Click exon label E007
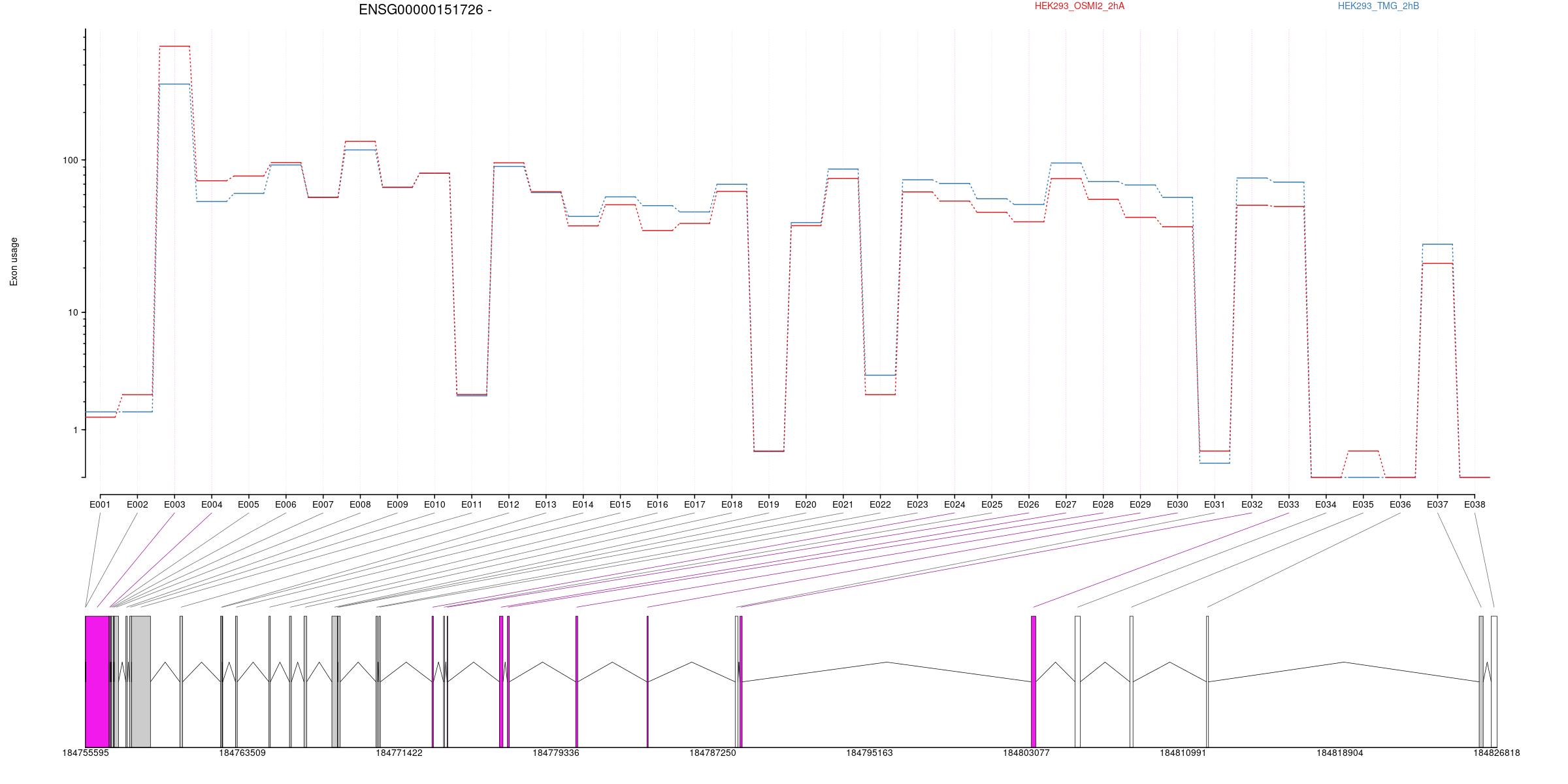This screenshot has width=1568, height=784. (x=323, y=504)
